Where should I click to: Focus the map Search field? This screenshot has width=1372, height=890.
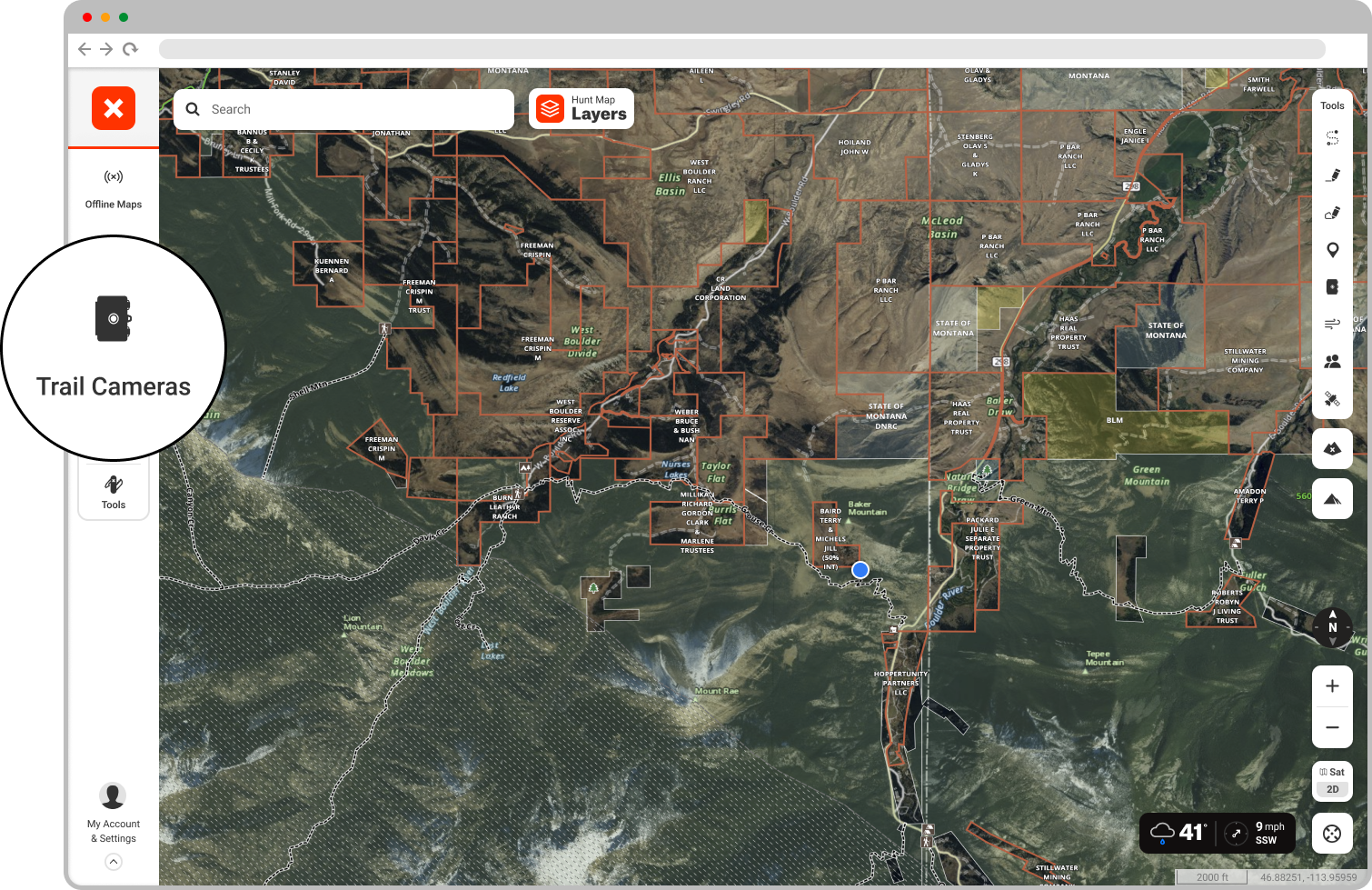tap(344, 109)
